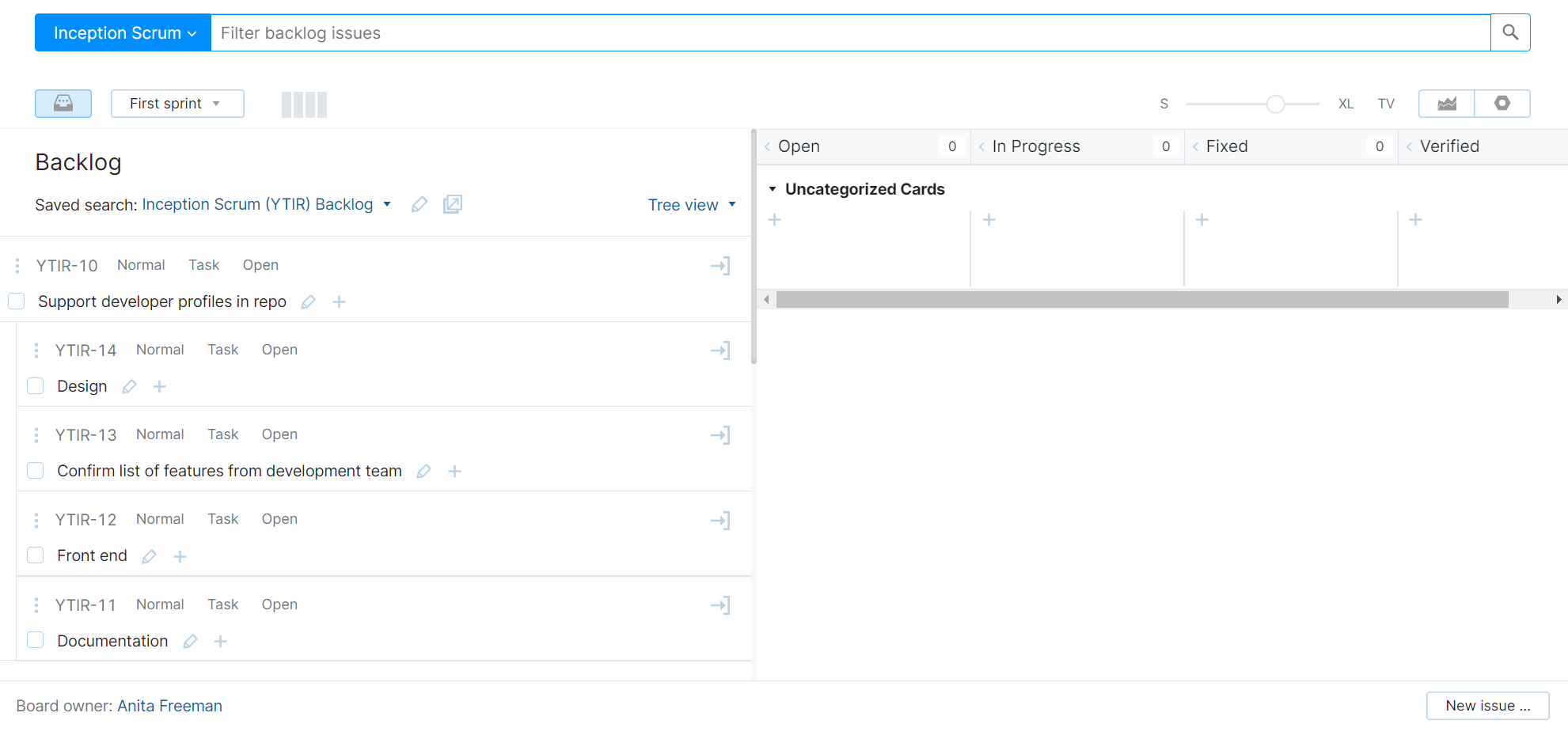The height and width of the screenshot is (743, 1568).
Task: Open the burndown chart icon
Action: (x=1446, y=103)
